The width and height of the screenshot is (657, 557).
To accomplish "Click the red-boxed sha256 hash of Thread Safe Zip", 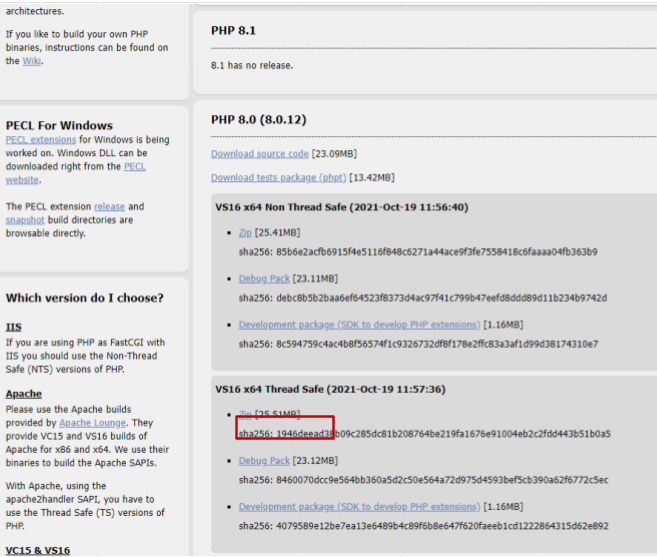I will pyautogui.click(x=285, y=434).
